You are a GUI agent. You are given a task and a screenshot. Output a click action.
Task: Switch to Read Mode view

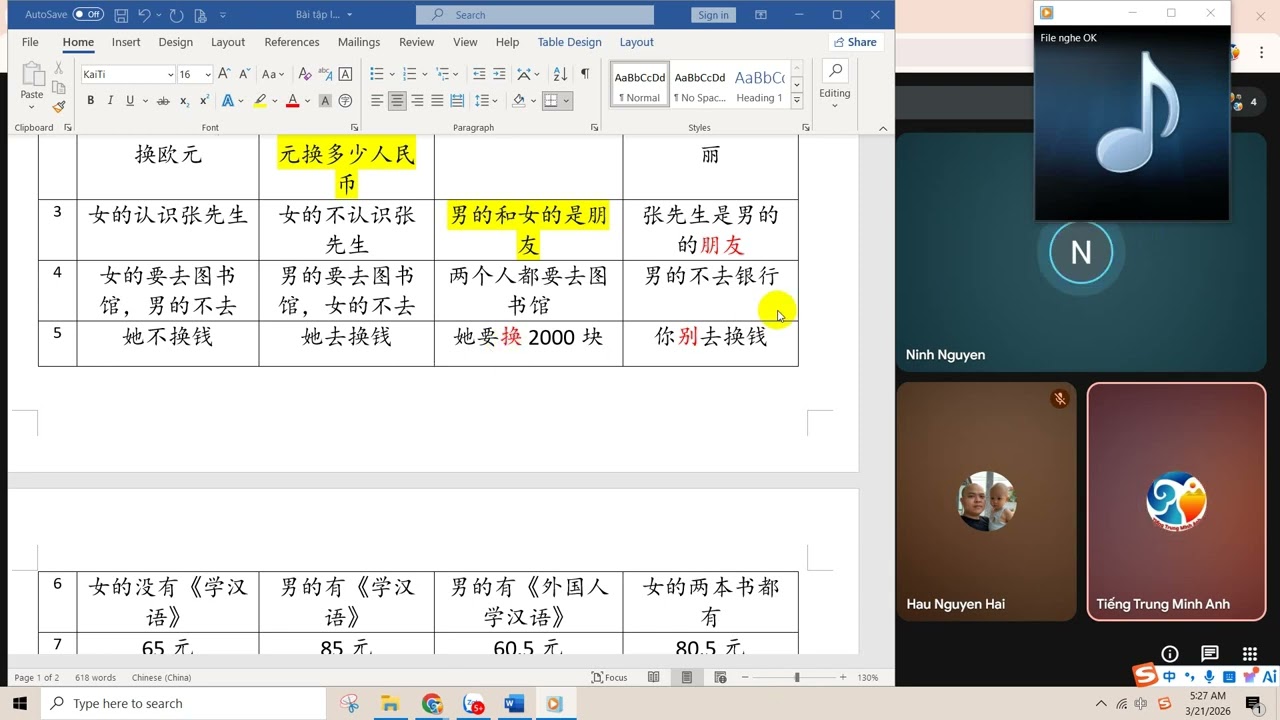653,677
